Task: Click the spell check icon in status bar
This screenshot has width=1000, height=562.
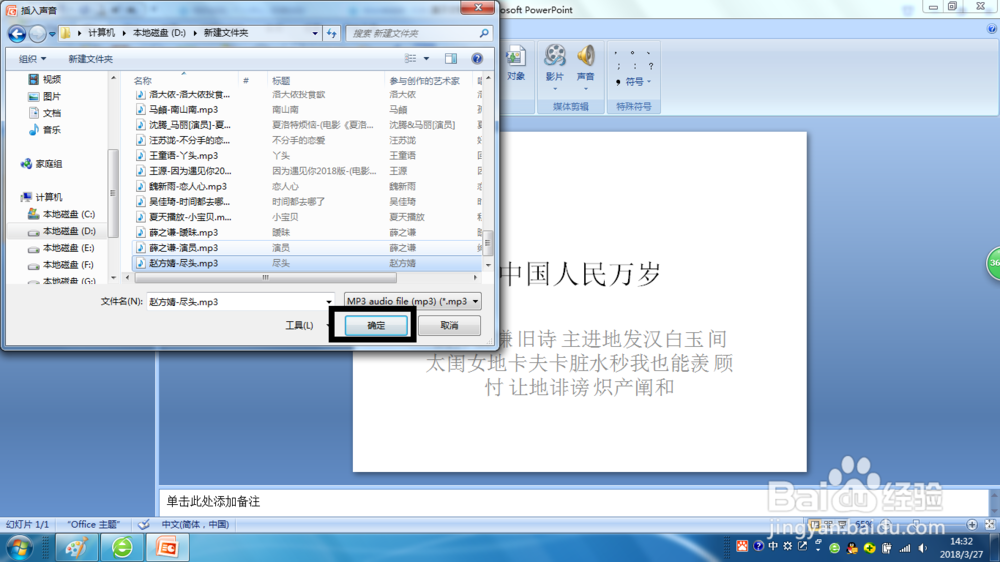Action: 144,524
